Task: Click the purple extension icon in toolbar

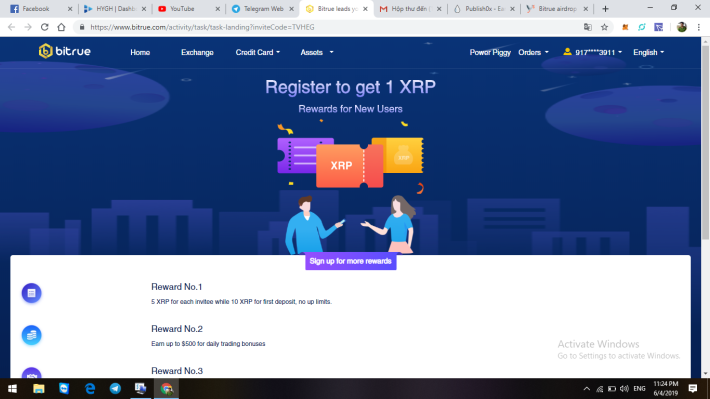Action: pos(658,27)
